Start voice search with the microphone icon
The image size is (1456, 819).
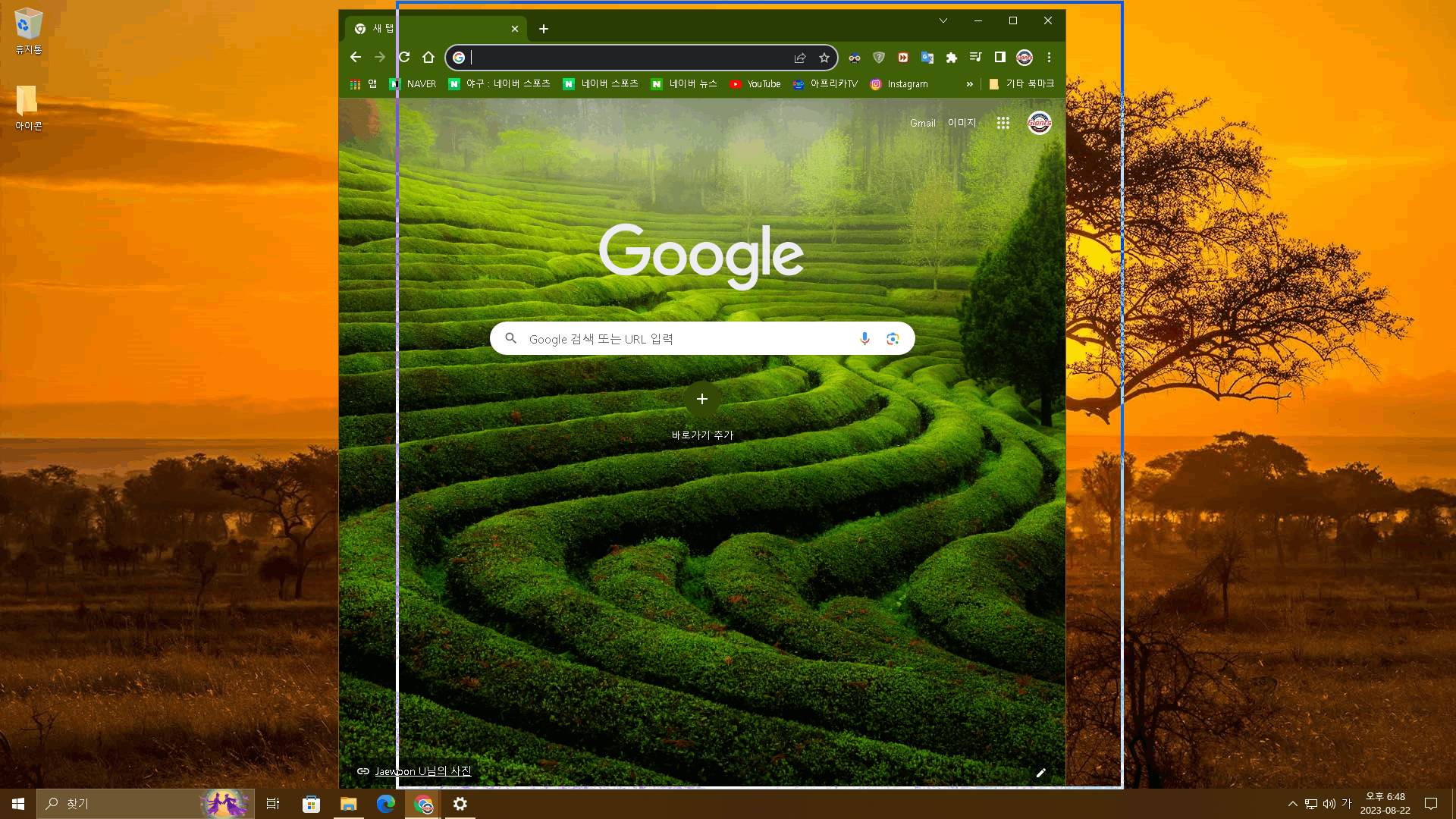pos(864,339)
